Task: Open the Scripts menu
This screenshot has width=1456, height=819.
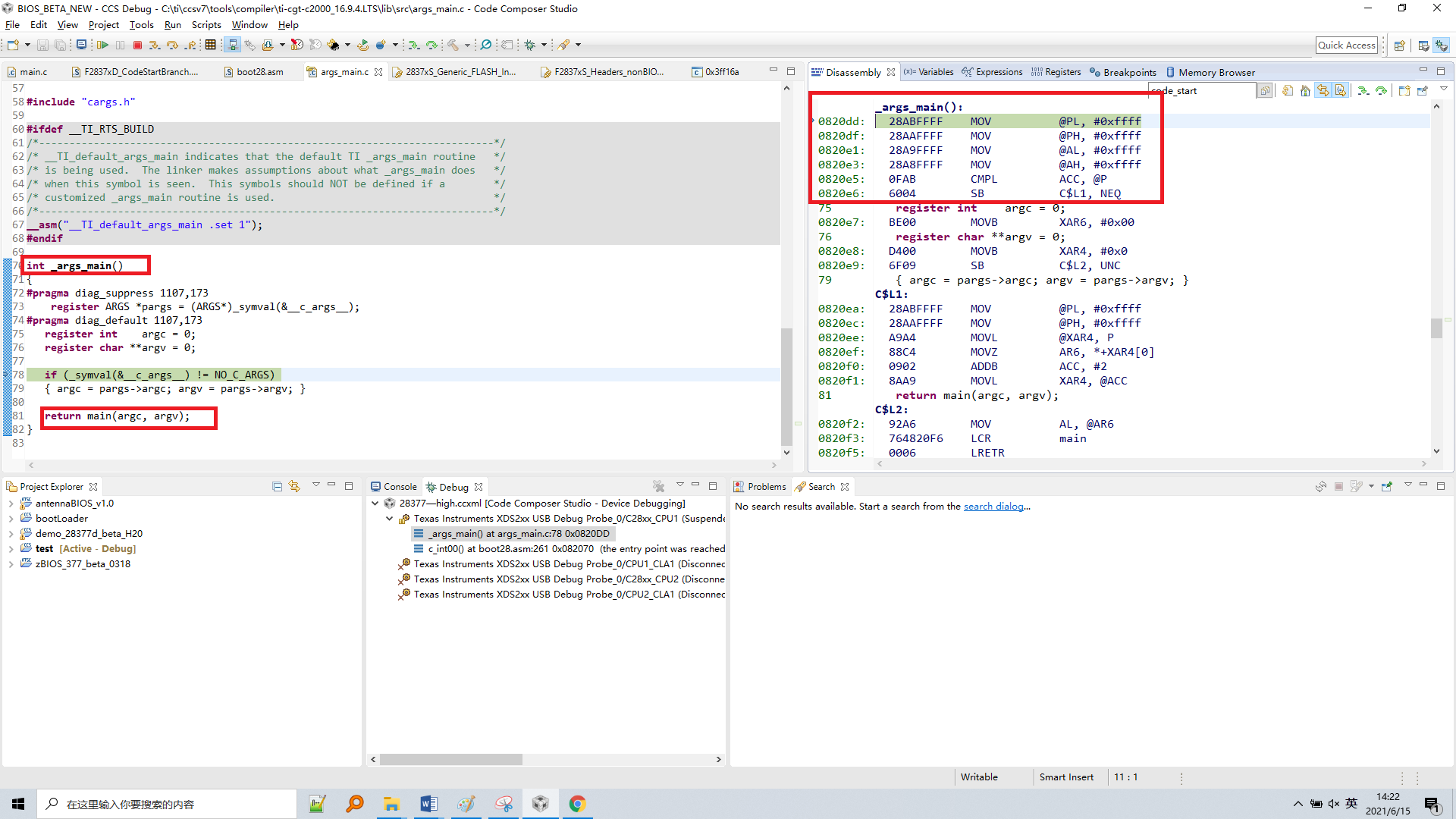Action: 206,25
